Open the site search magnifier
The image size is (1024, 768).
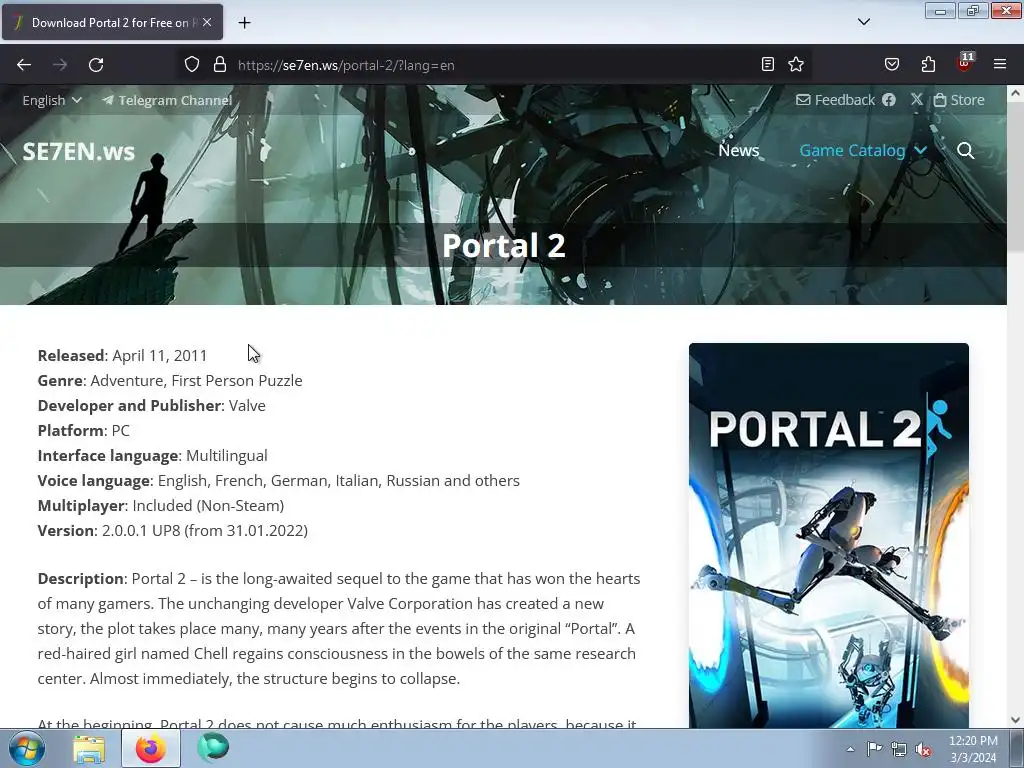965,151
